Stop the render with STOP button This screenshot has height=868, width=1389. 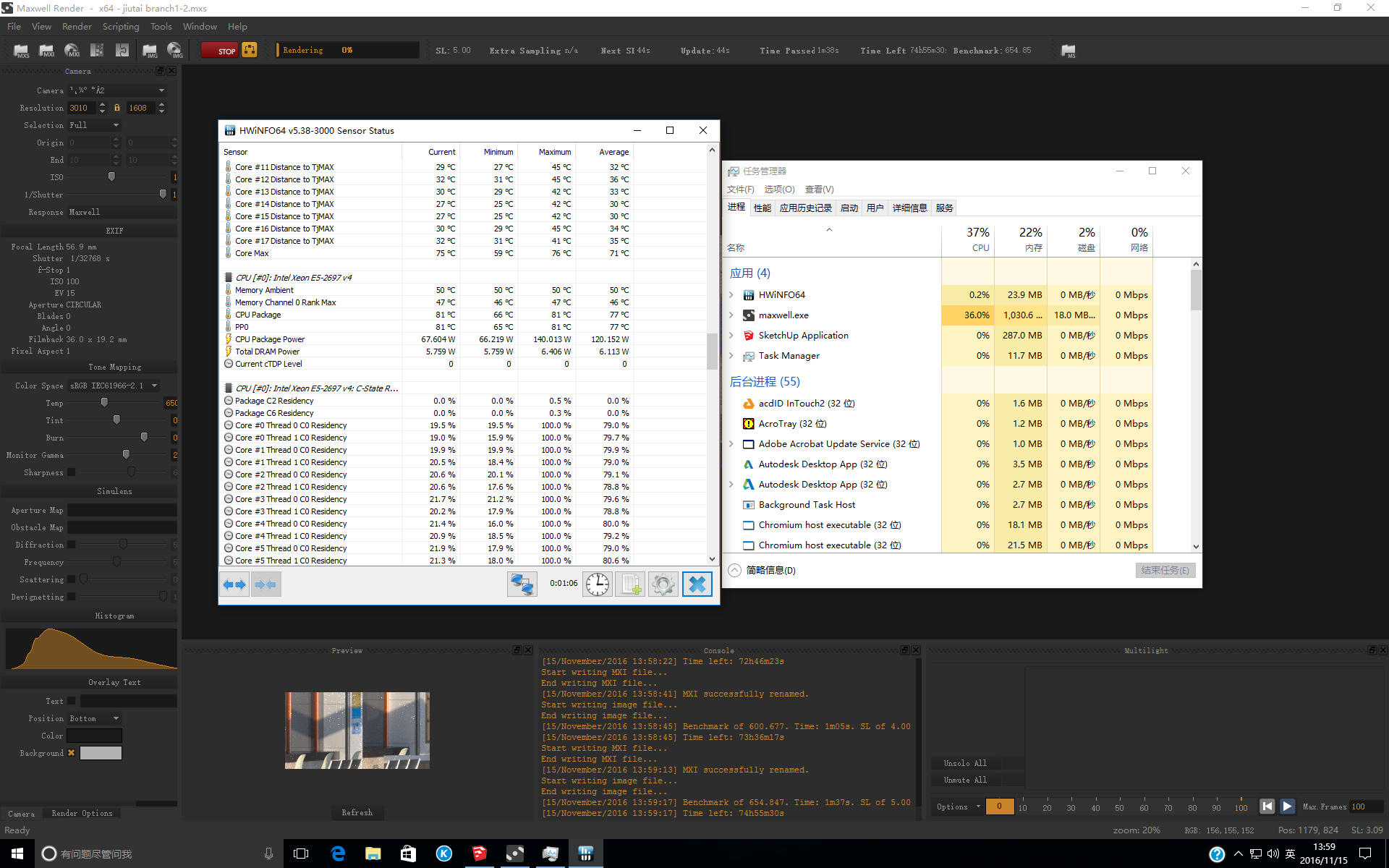click(x=220, y=50)
